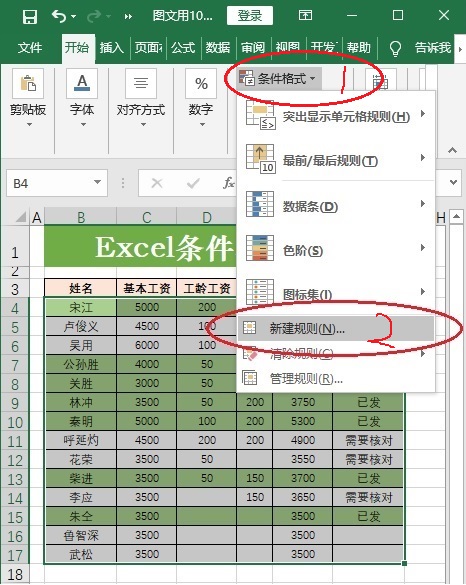The image size is (466, 585).
Task: Switch to the 帮助 ribbon tab
Action: (359, 47)
